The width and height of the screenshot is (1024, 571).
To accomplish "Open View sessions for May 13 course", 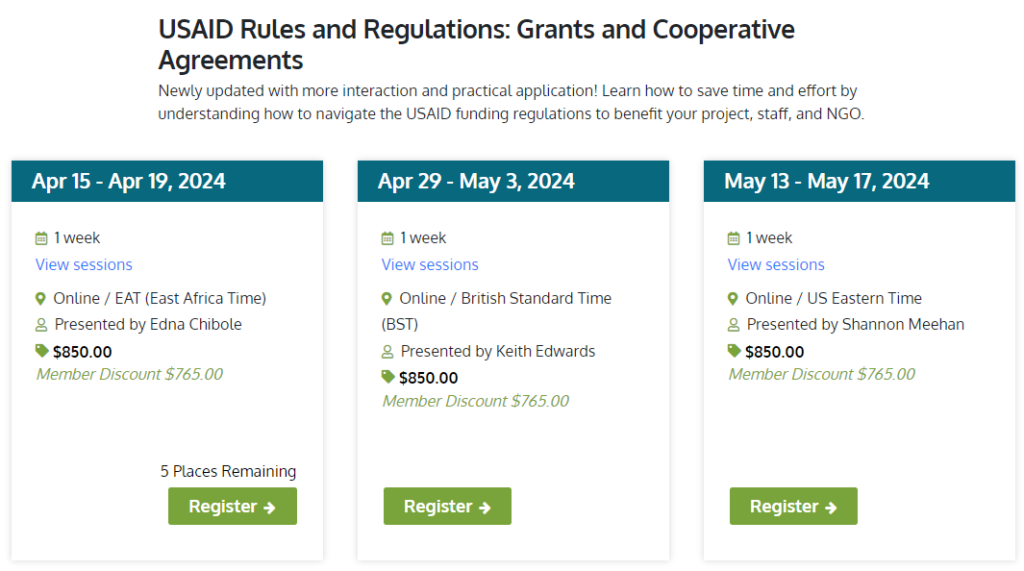I will click(x=776, y=265).
